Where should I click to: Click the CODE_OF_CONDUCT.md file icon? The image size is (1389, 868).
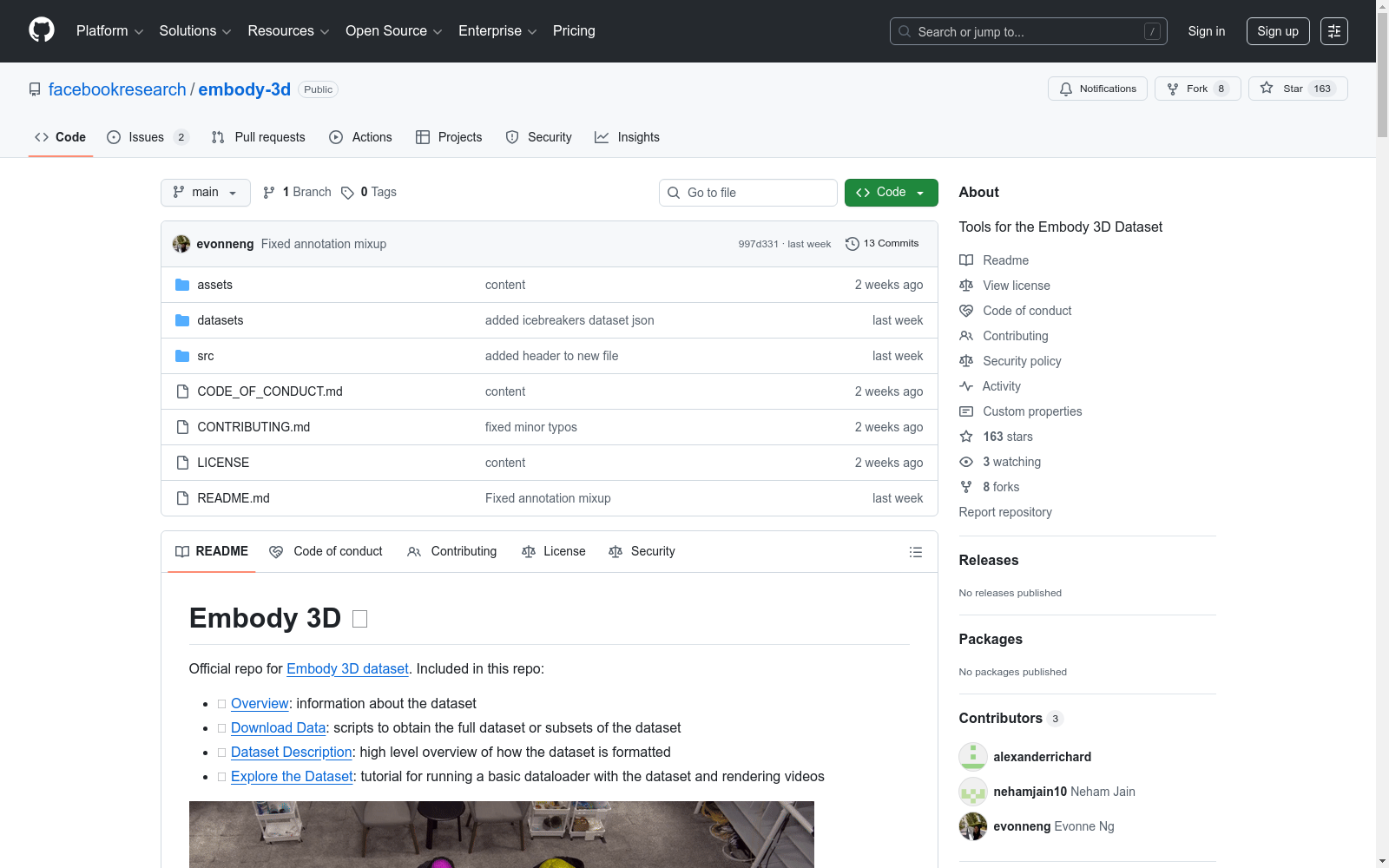[182, 391]
